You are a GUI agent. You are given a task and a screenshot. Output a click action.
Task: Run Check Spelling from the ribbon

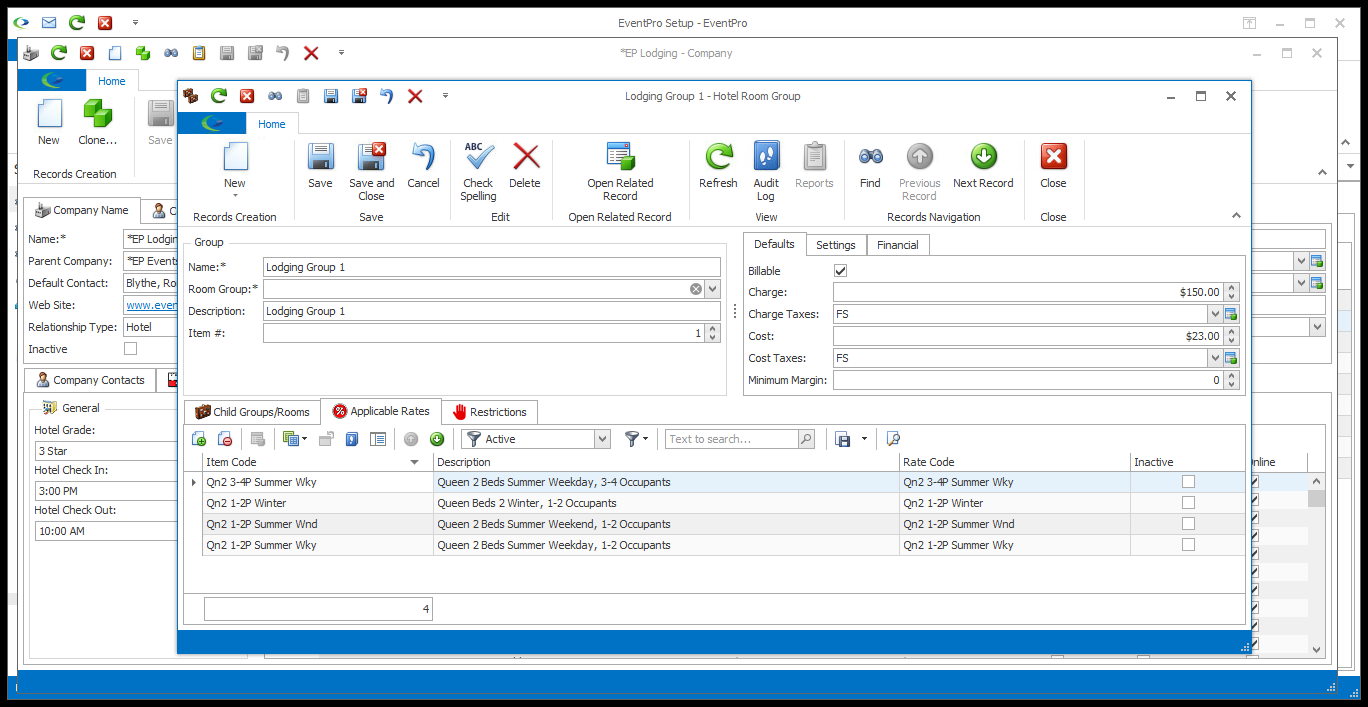pos(478,171)
